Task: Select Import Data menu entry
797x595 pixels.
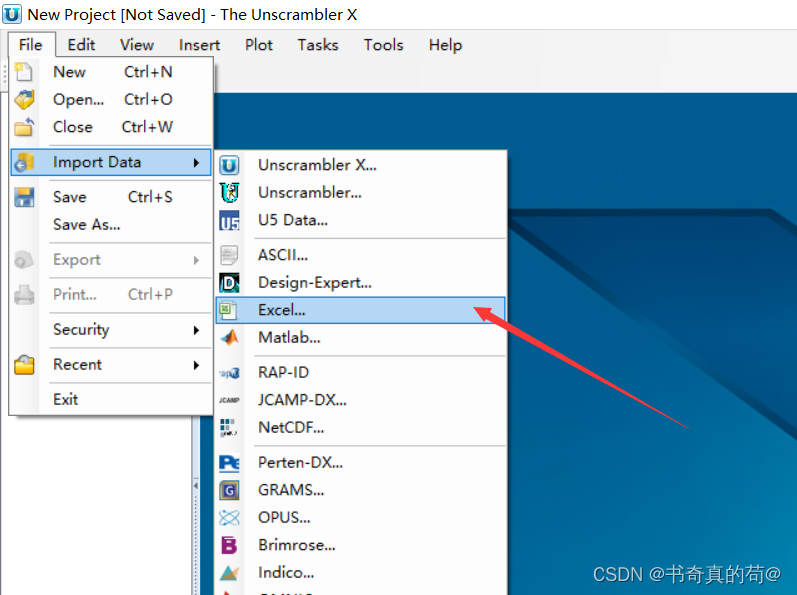Action: pos(111,163)
